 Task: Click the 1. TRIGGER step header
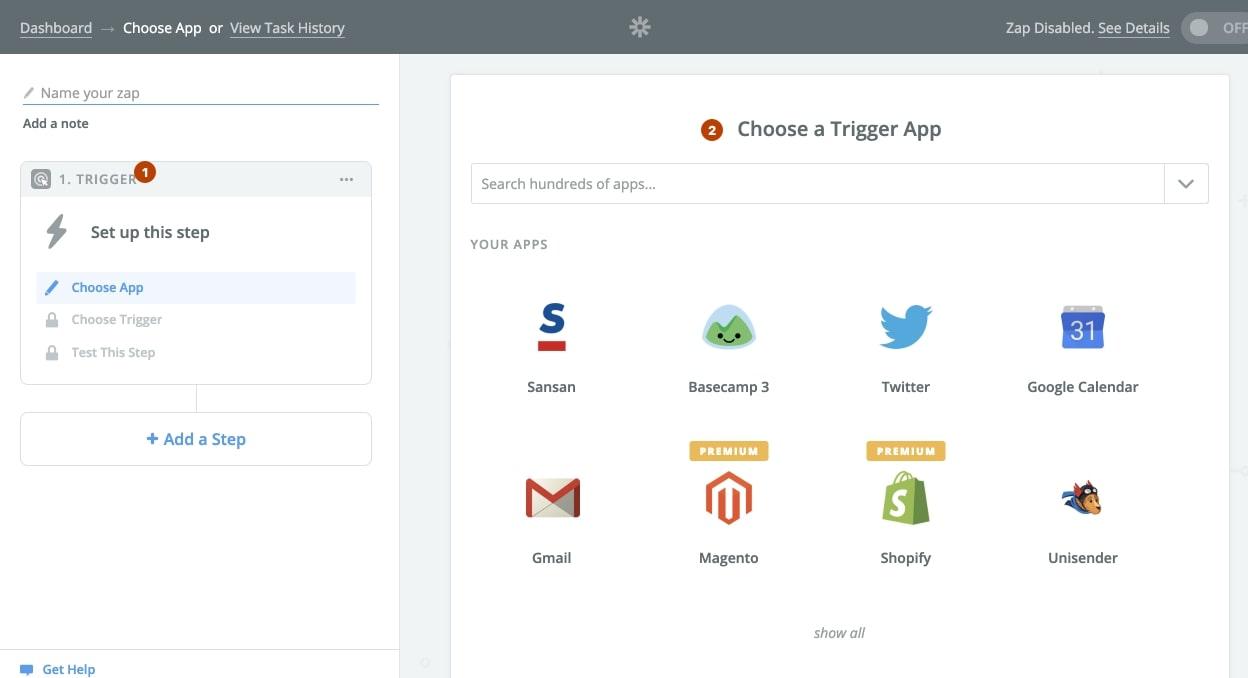[196, 180]
